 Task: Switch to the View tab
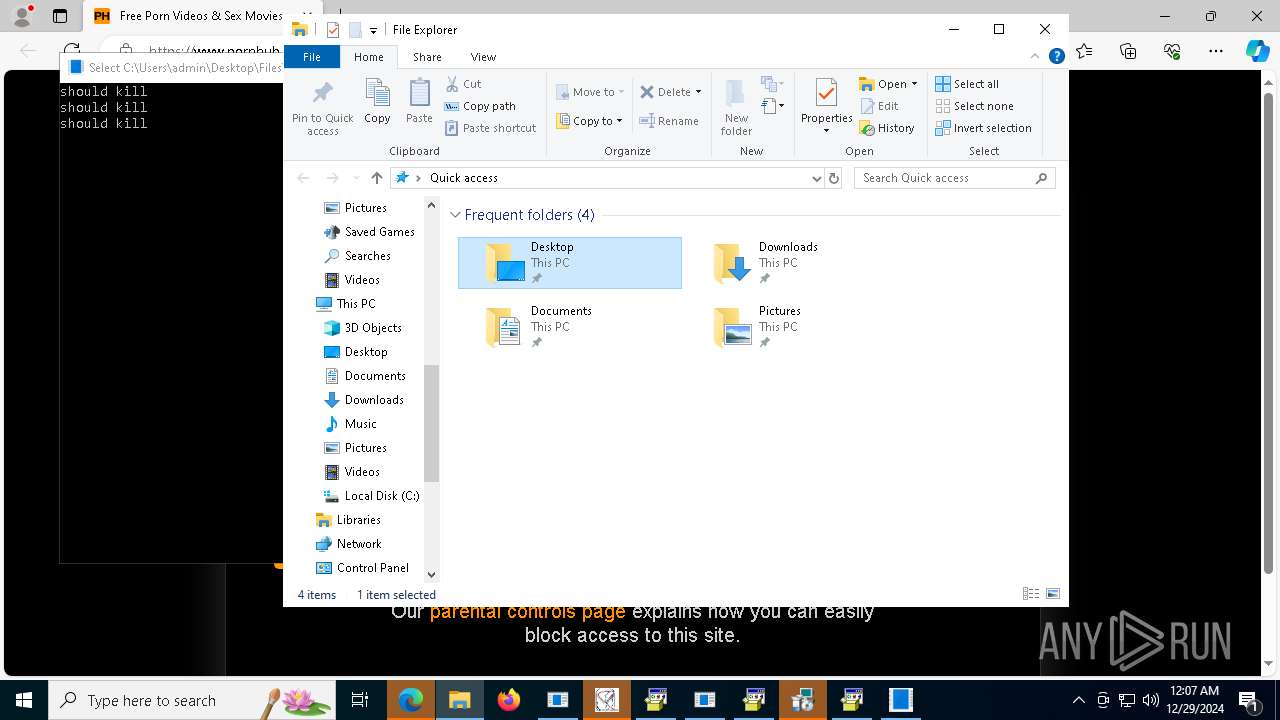[x=483, y=57]
